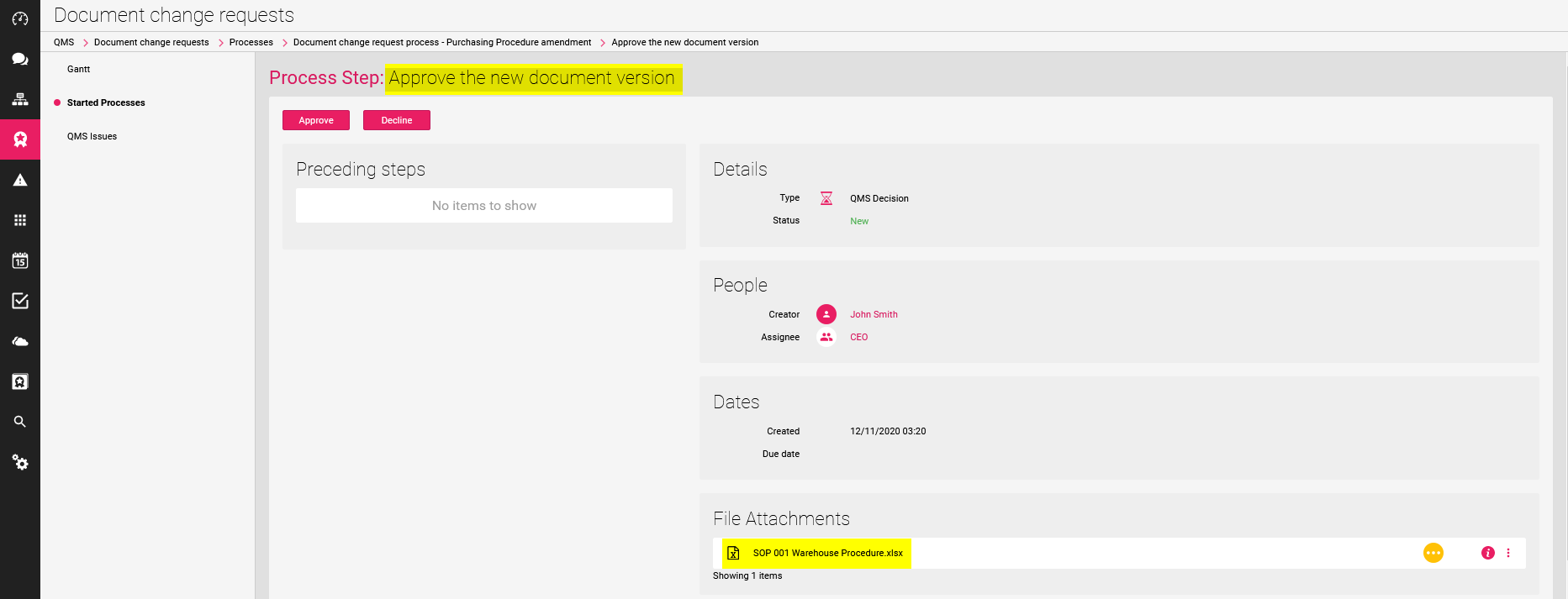1568x599 pixels.
Task: Open the Gantt view in left menu
Action: [x=78, y=69]
